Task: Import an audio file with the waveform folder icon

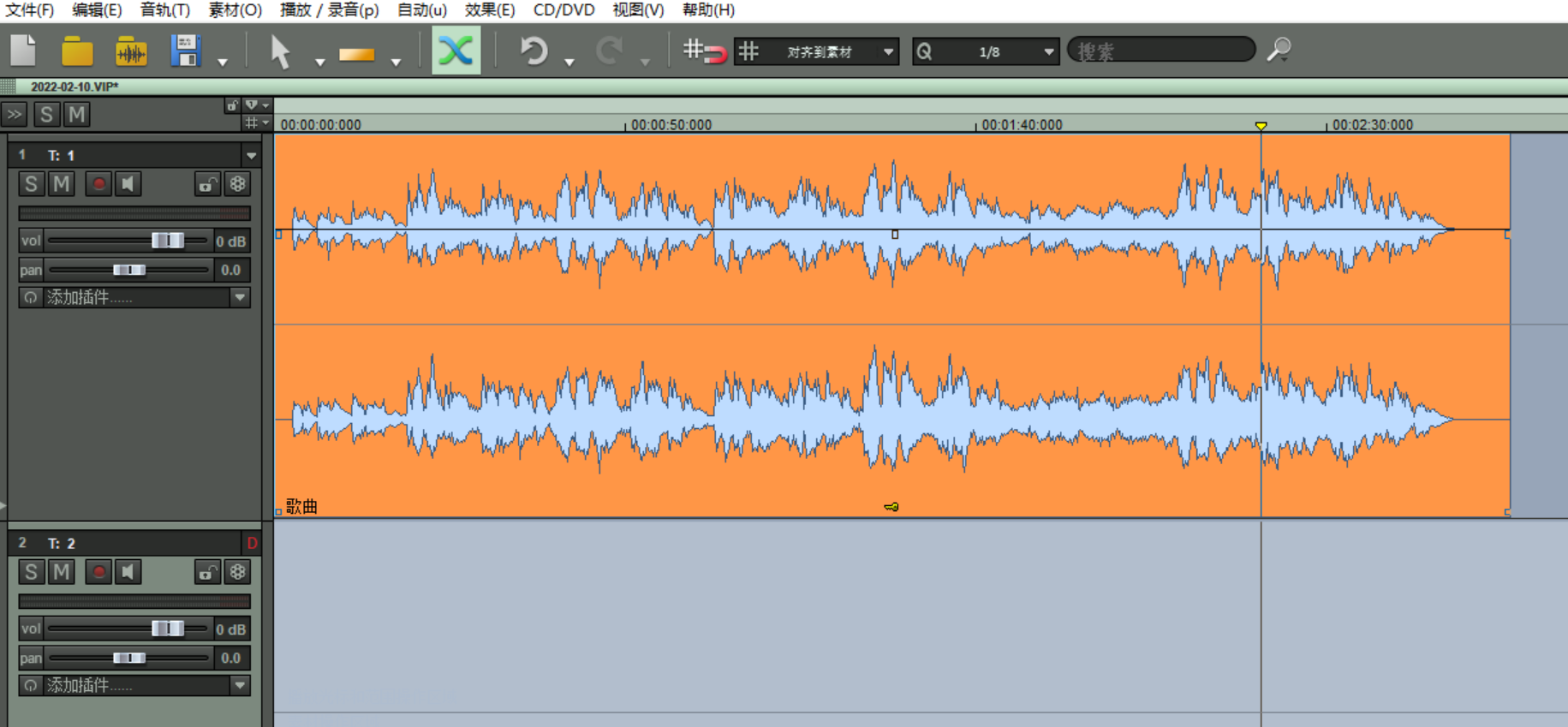Action: (x=131, y=51)
